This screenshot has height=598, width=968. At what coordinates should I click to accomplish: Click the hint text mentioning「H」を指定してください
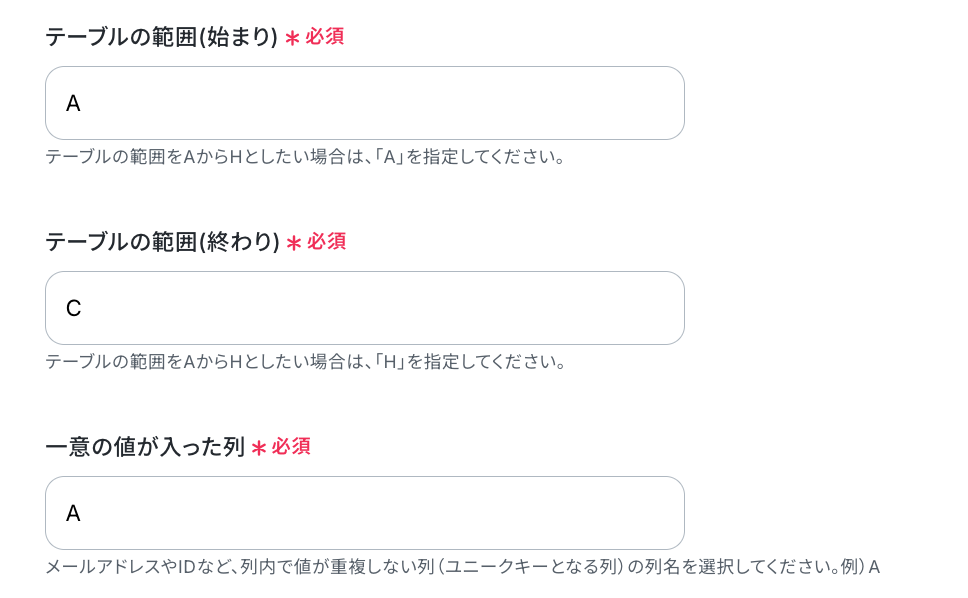coord(306,362)
